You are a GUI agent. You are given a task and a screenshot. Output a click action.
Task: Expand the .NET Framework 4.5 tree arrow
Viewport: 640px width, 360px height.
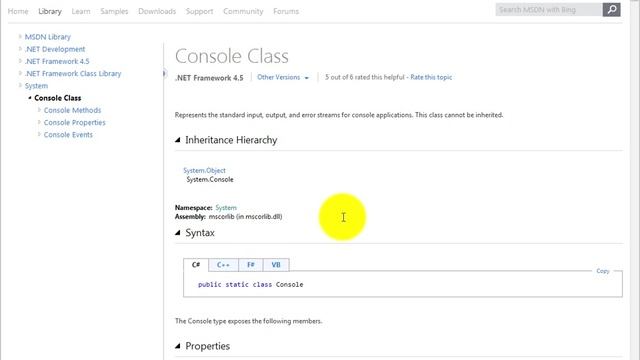pyautogui.click(x=20, y=61)
